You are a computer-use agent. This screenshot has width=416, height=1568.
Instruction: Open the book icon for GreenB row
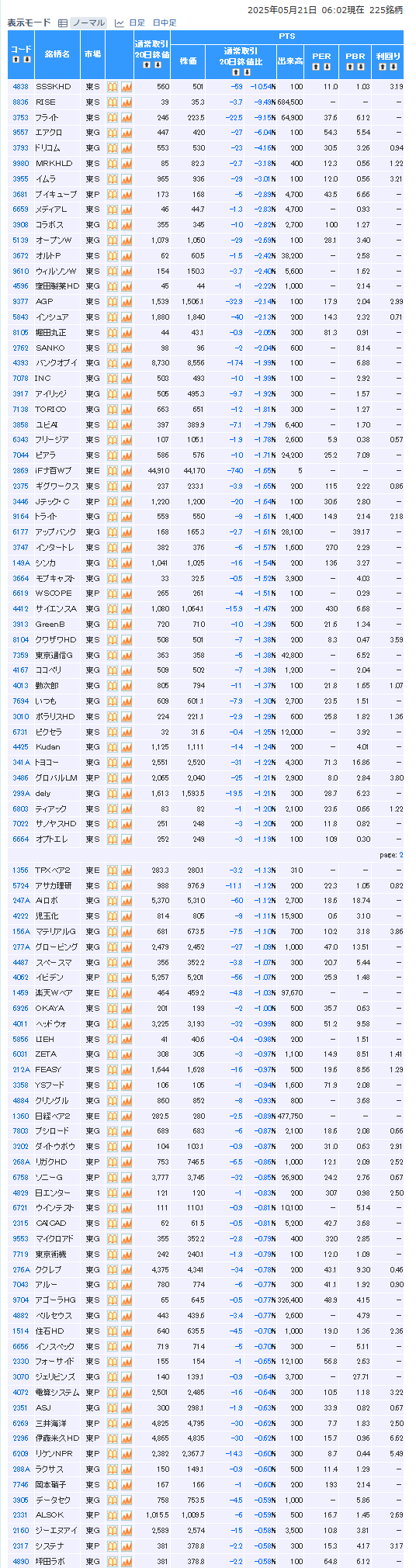[x=112, y=624]
